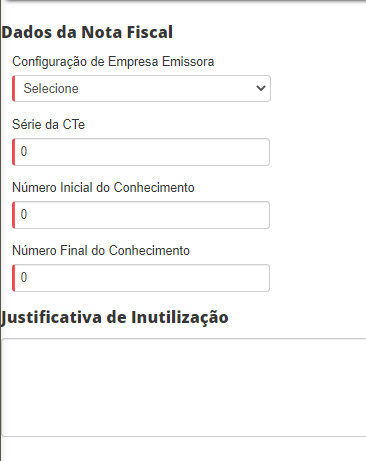
Task: Click the red required marker on Série field
Action: click(14, 152)
